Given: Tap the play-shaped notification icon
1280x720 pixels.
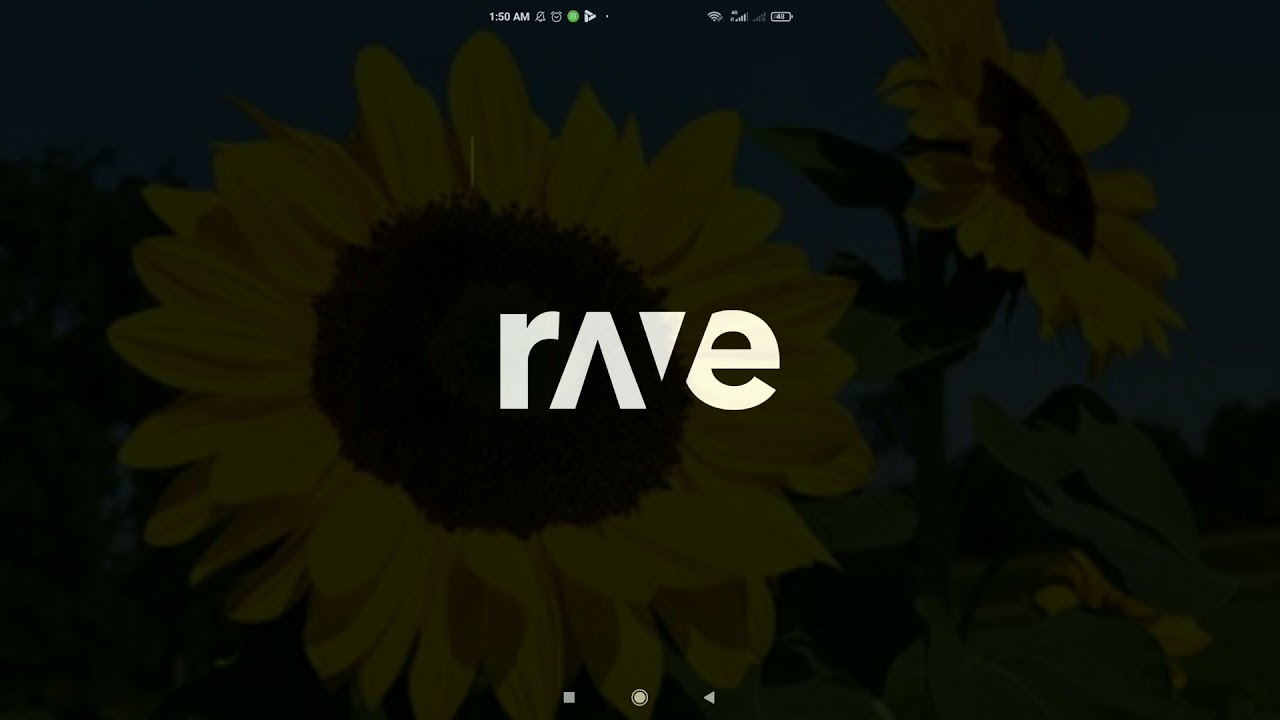Looking at the screenshot, I should coord(590,17).
